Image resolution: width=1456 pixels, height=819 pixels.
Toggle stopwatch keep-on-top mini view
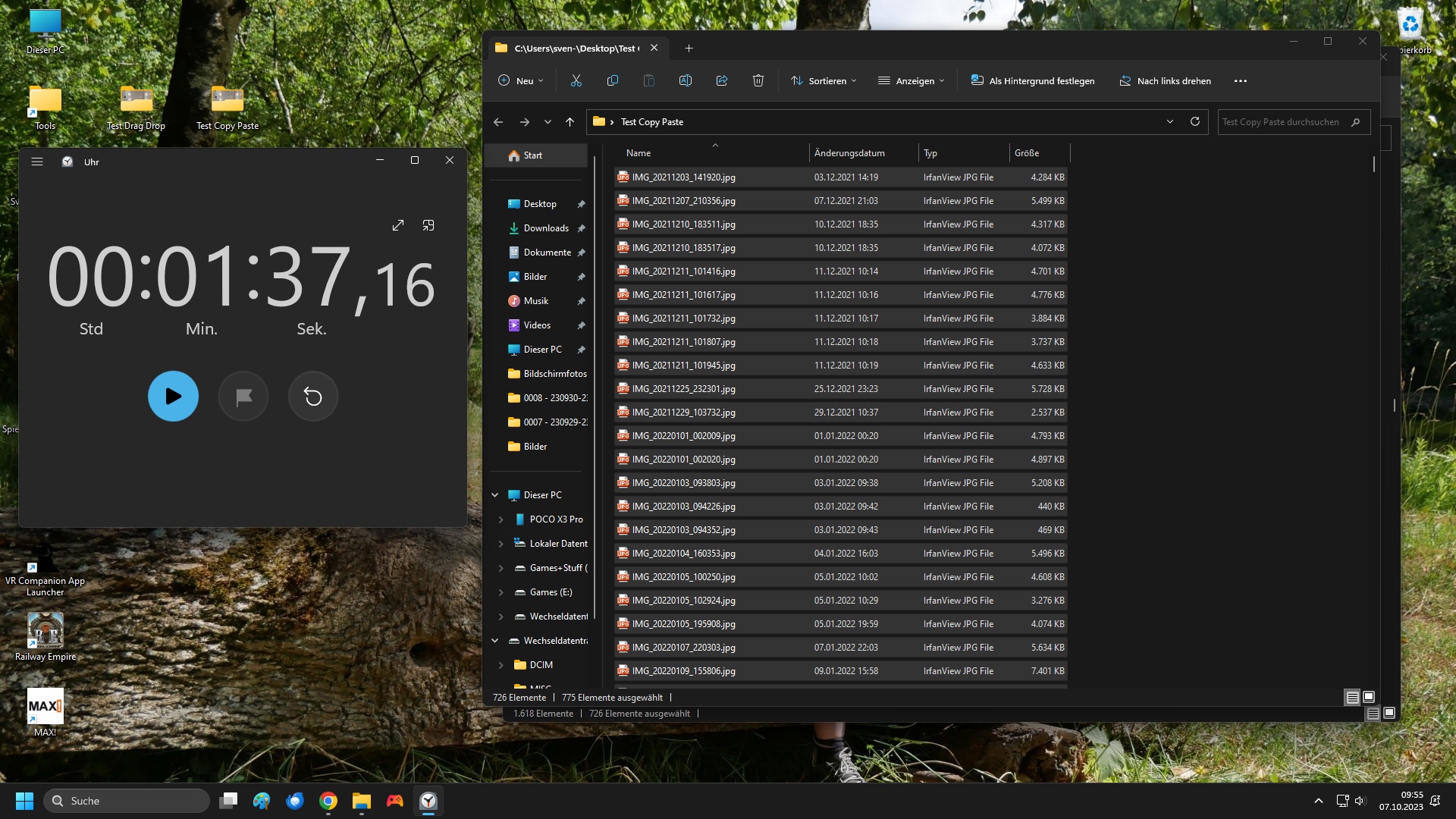(x=428, y=225)
